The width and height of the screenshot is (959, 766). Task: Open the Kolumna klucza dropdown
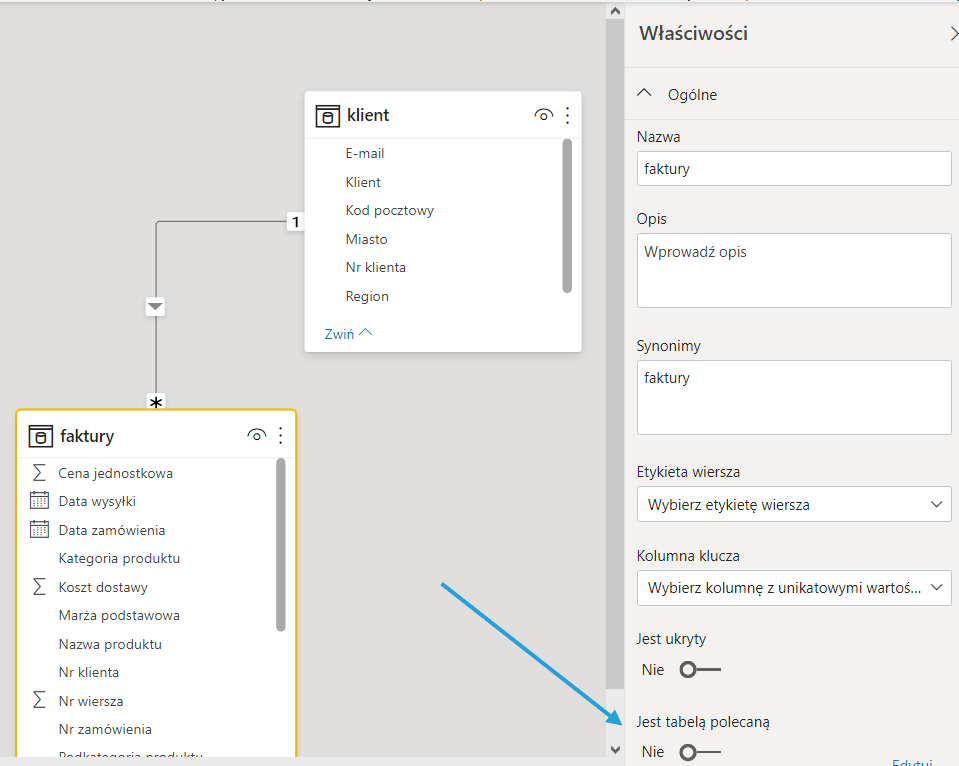point(793,588)
